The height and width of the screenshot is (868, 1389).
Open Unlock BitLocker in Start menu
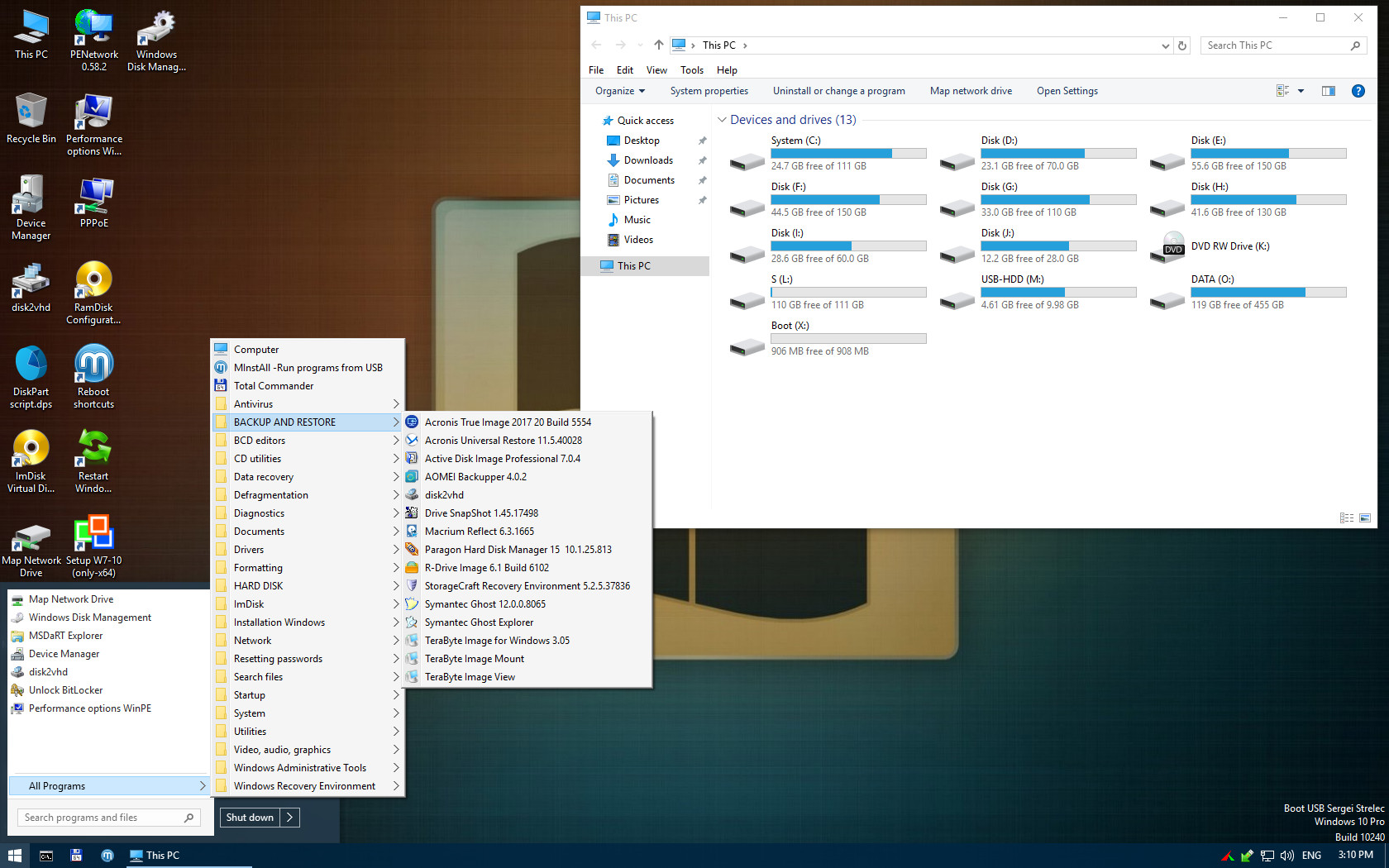tap(66, 689)
